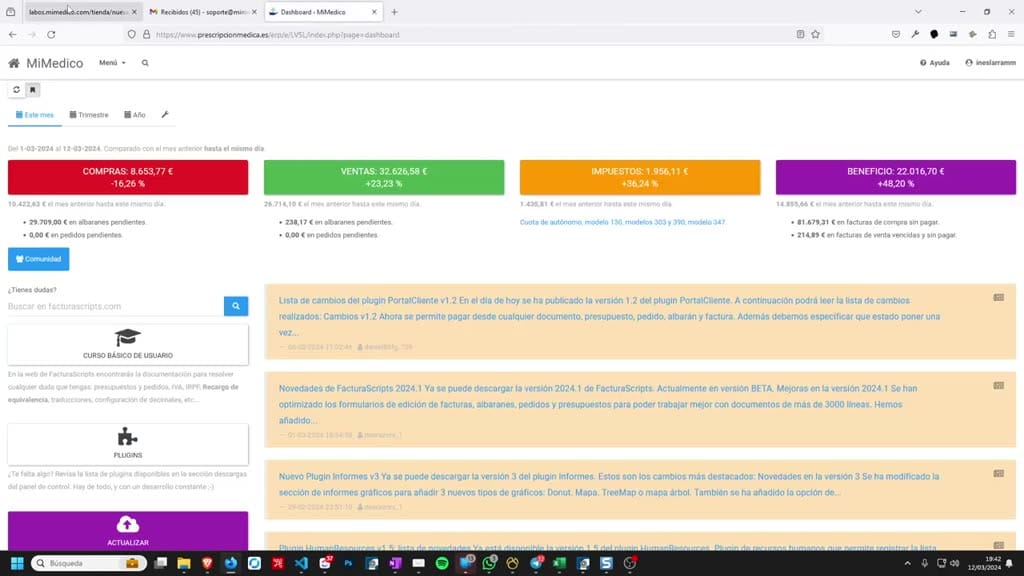Viewport: 1024px width, 576px height.
Task: Reload the page with browser reload button
Action: tap(51, 35)
